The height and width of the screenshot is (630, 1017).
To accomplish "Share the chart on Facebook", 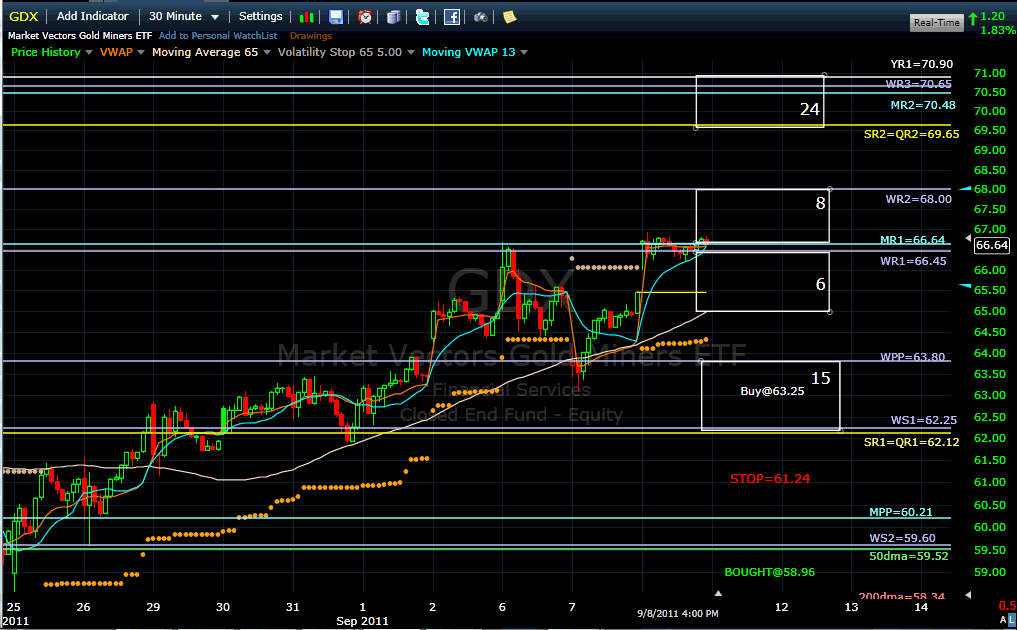I will [452, 17].
